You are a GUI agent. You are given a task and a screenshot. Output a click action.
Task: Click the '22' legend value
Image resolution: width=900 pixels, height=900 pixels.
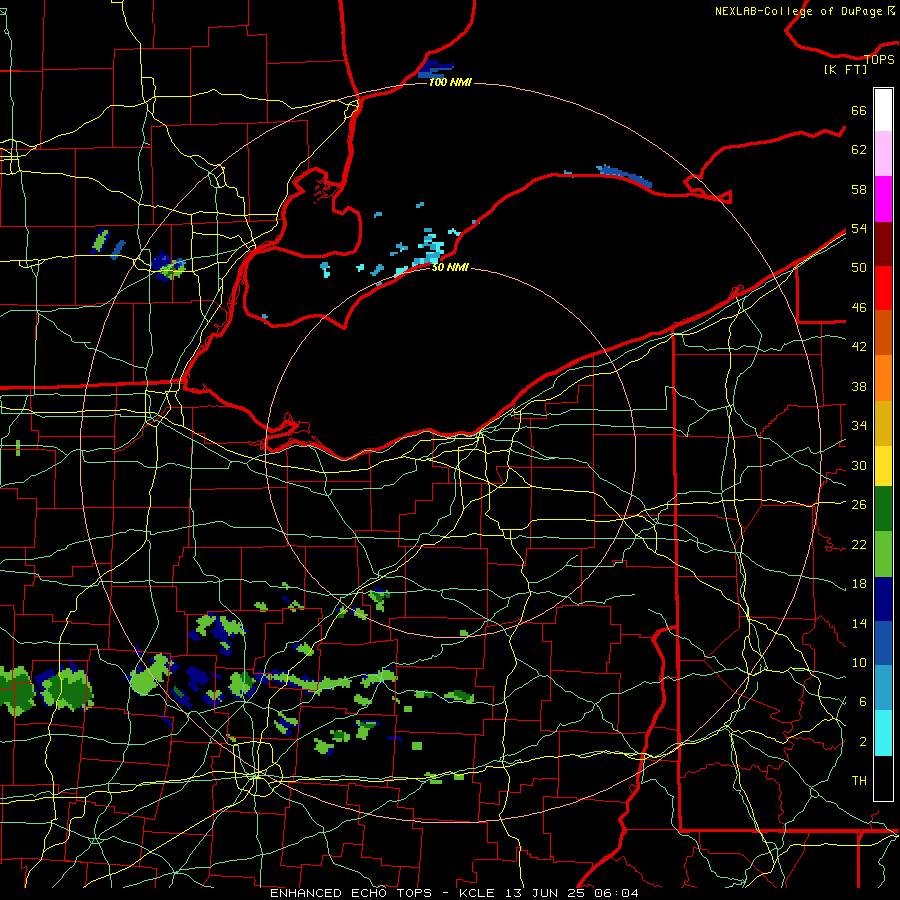pos(859,544)
